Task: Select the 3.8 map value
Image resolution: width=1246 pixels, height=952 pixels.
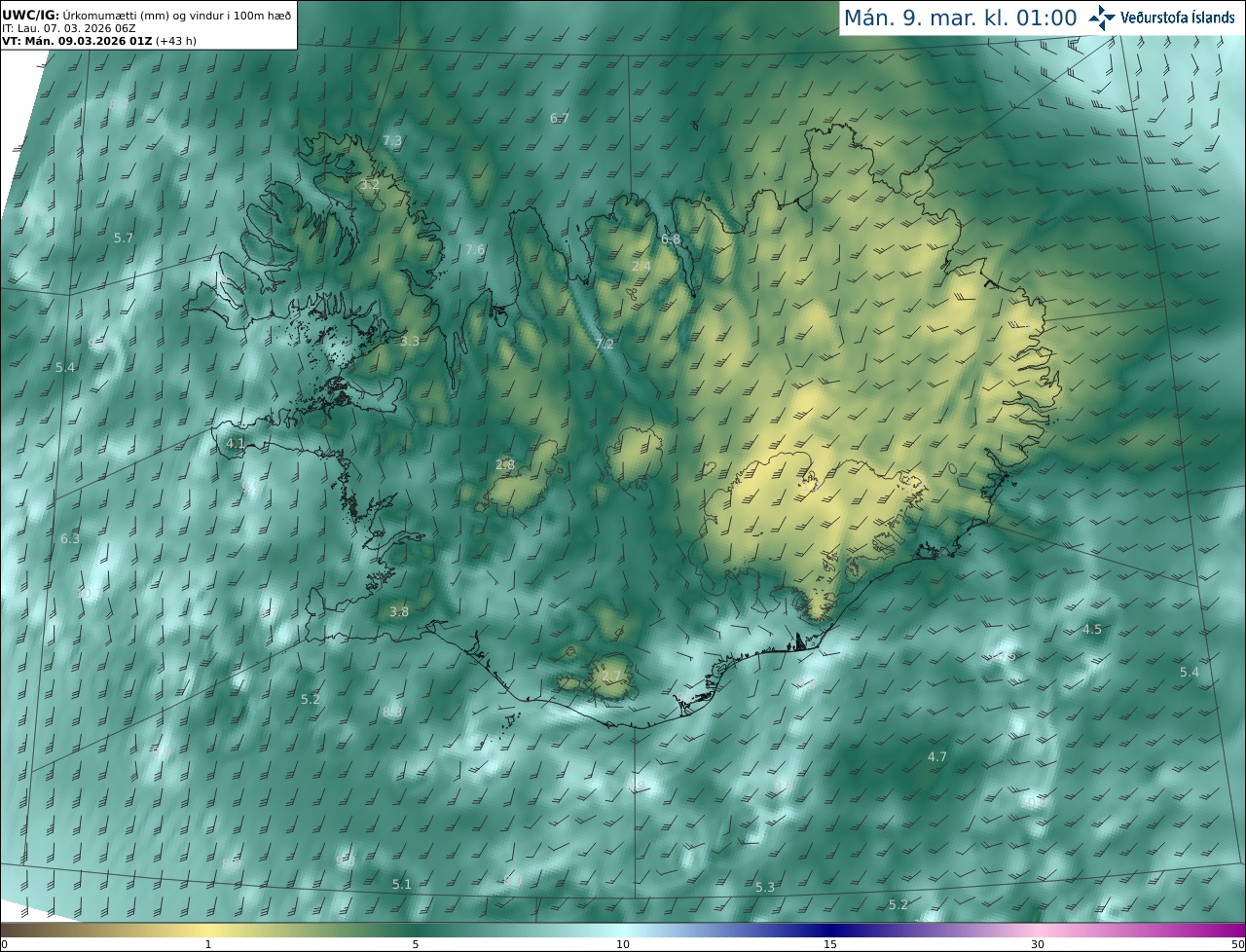Action: click(x=399, y=612)
